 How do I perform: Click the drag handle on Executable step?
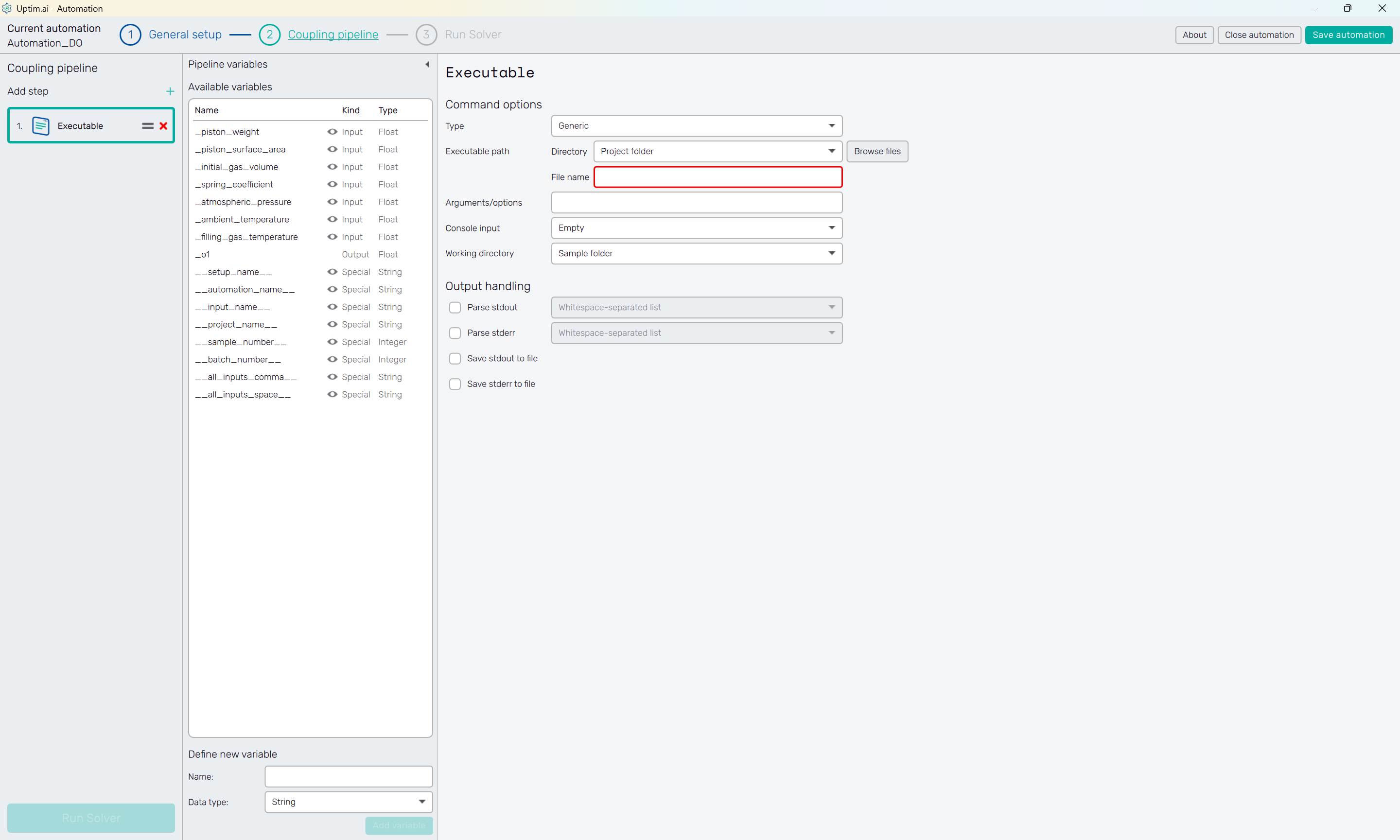click(x=148, y=126)
